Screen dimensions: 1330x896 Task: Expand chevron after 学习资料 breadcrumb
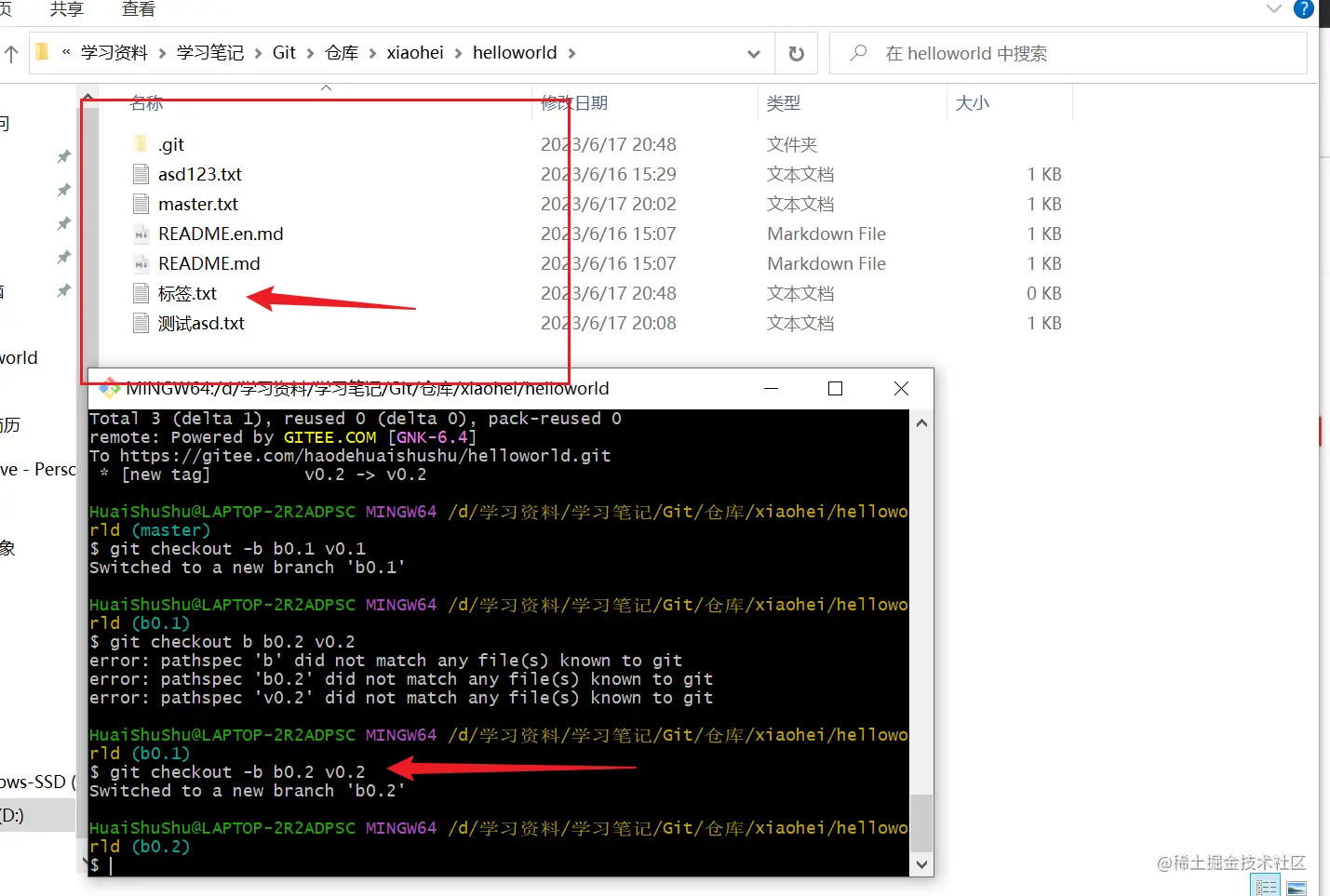[162, 53]
